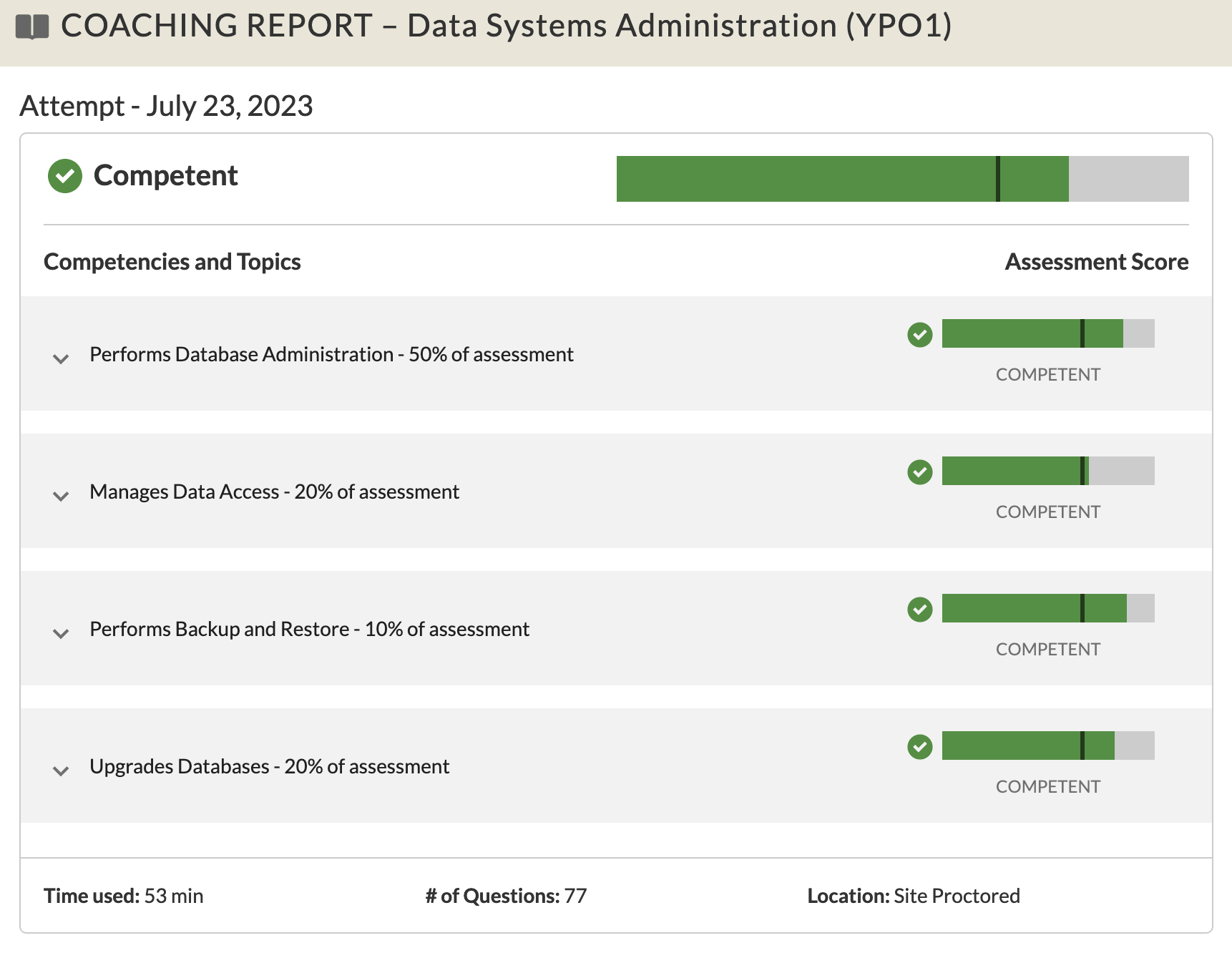Click the overall Competent score progress bar
Image resolution: width=1232 pixels, height=953 pixels.
point(902,179)
